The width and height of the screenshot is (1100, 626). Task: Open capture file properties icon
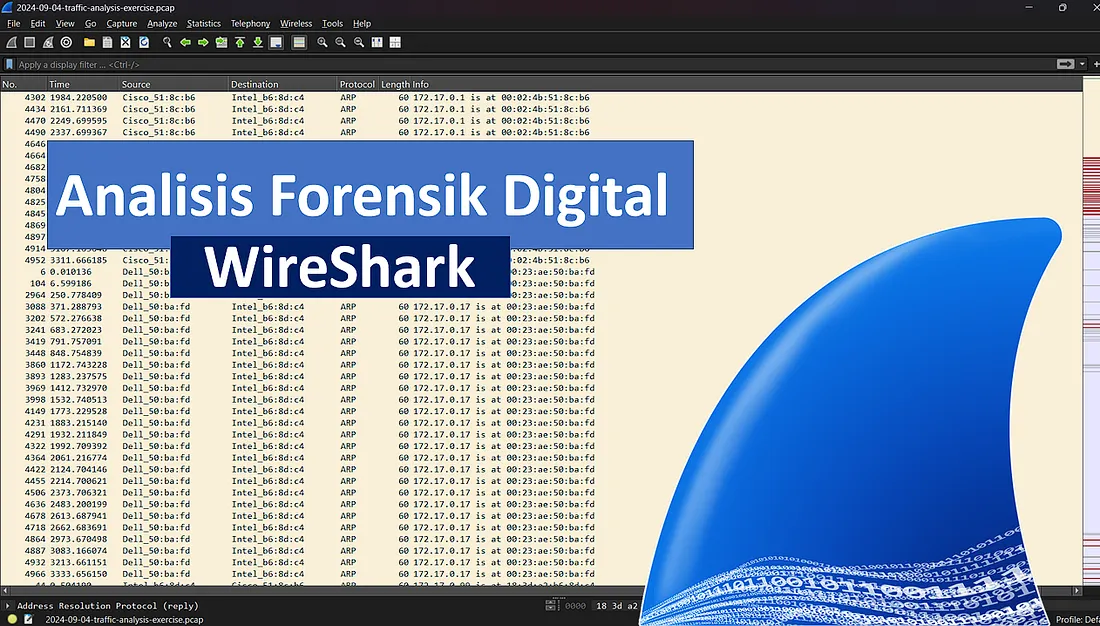[28, 619]
